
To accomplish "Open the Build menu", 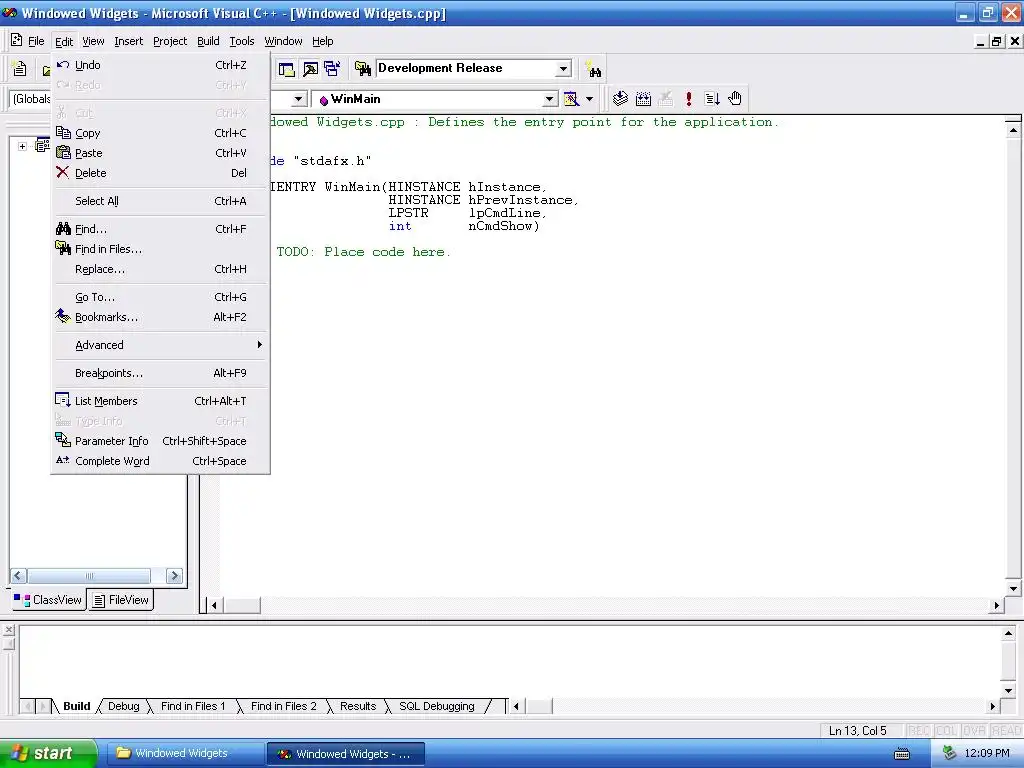I will click(208, 41).
